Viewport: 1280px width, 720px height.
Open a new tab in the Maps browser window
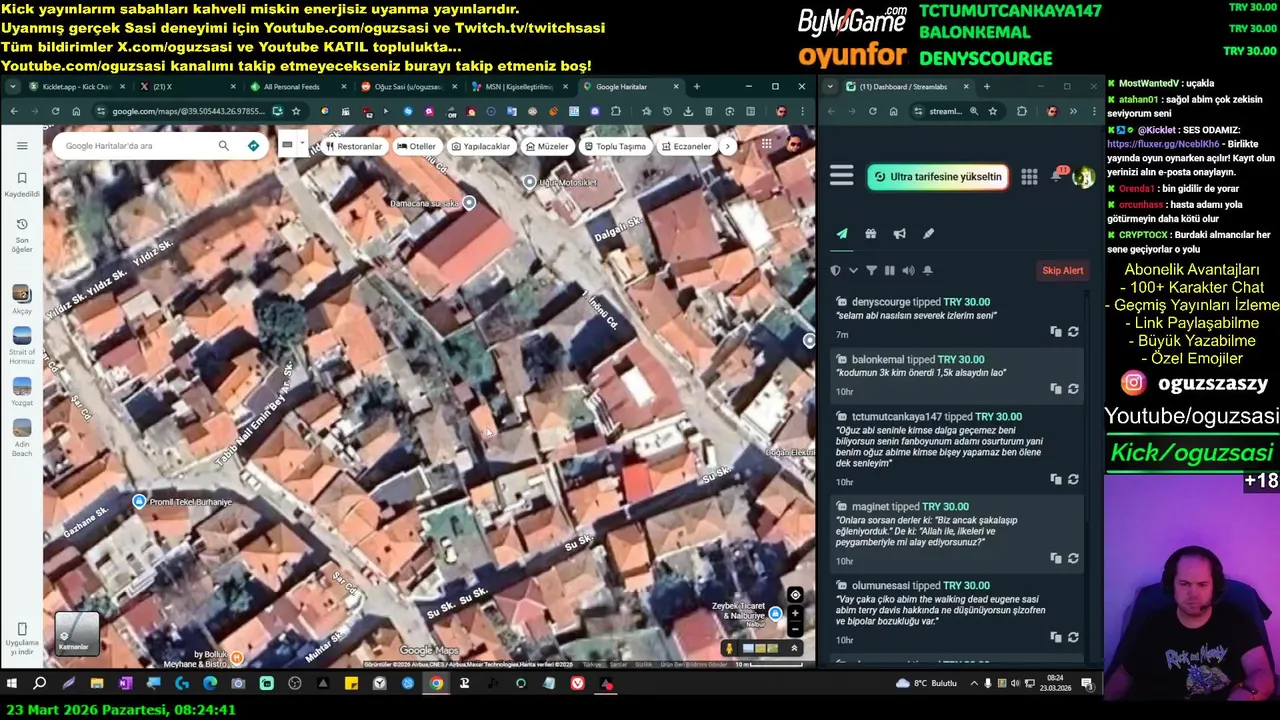pyautogui.click(x=697, y=87)
